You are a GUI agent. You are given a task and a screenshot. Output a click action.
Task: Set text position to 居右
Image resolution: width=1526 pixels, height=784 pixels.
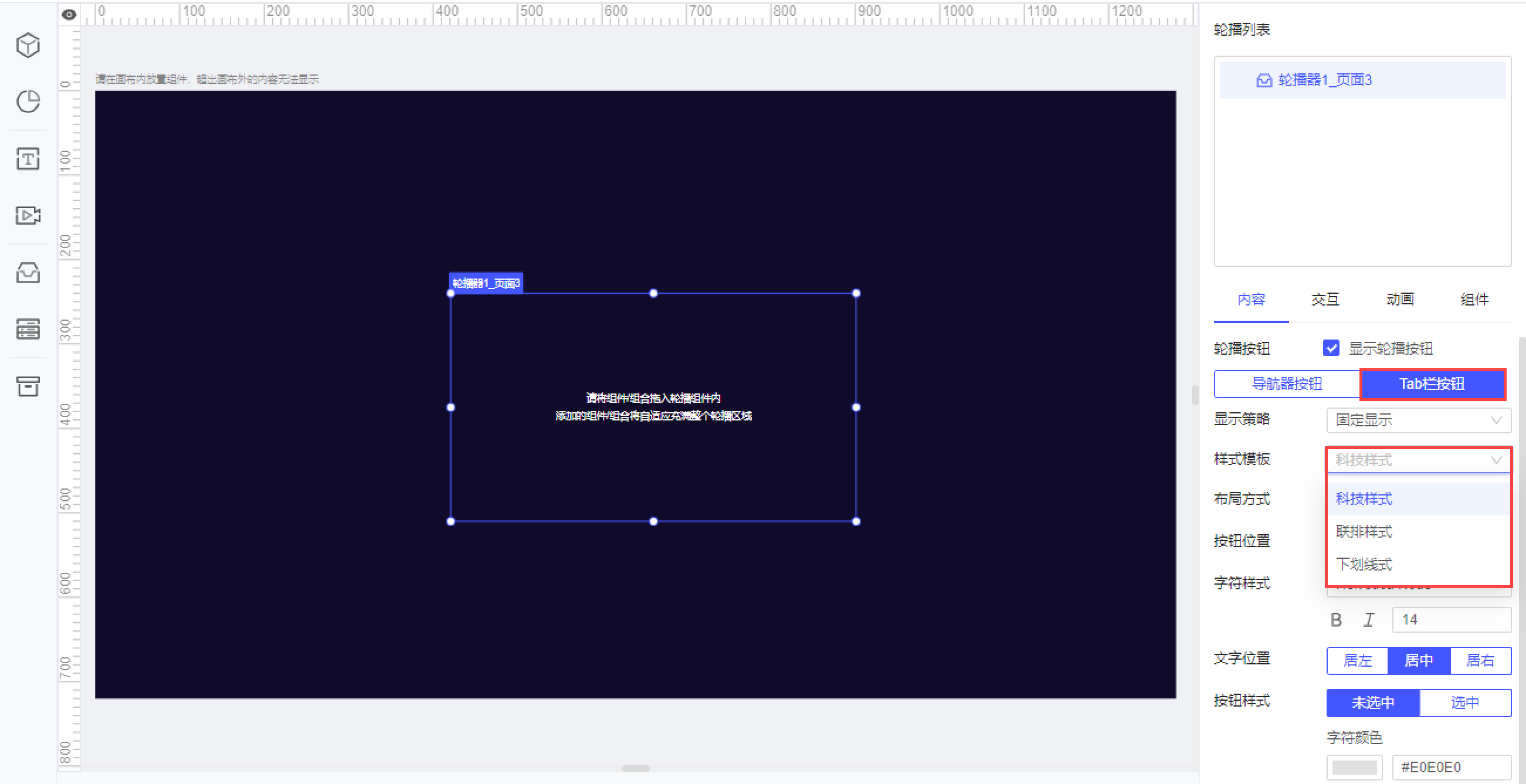click(x=1480, y=660)
